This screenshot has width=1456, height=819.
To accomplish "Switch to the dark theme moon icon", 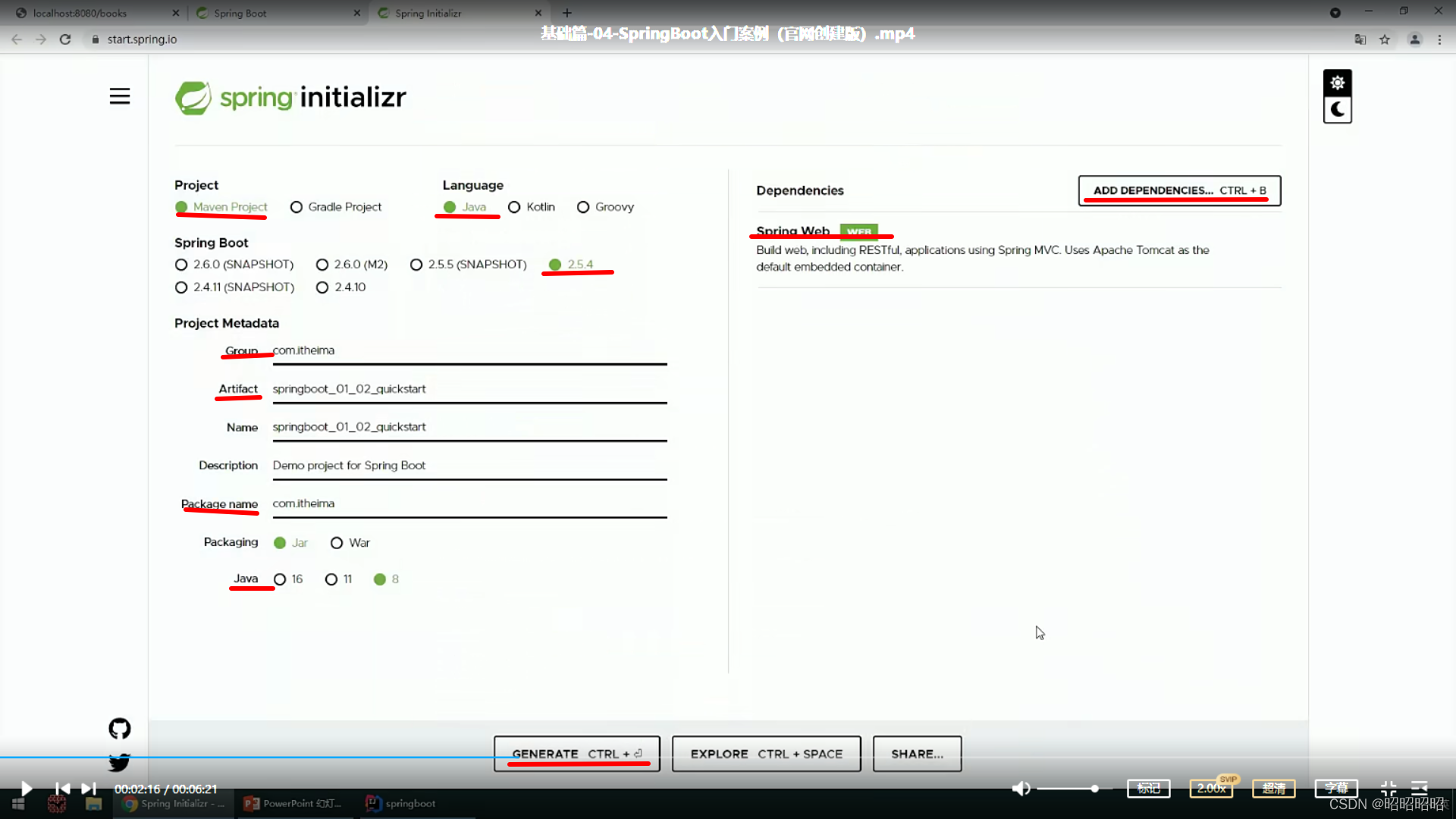I will click(x=1338, y=110).
